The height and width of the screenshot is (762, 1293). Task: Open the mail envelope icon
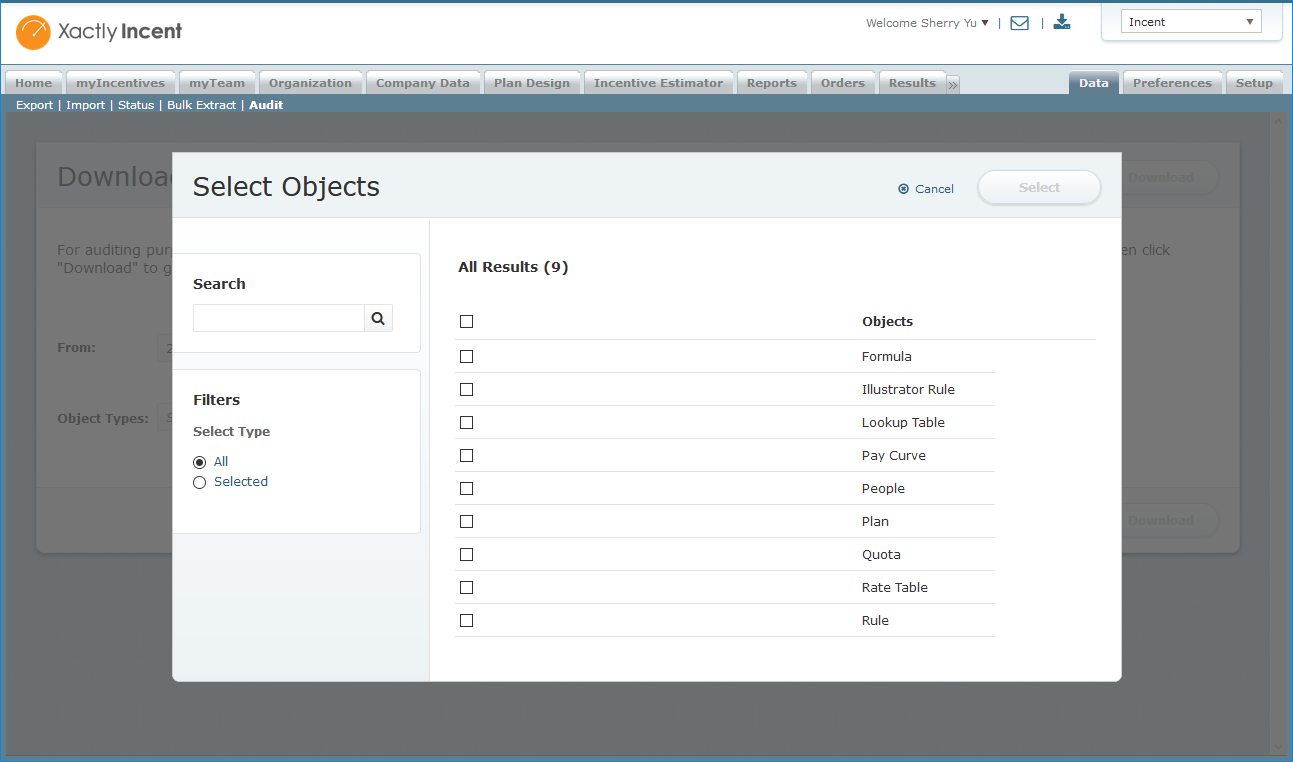coord(1019,23)
